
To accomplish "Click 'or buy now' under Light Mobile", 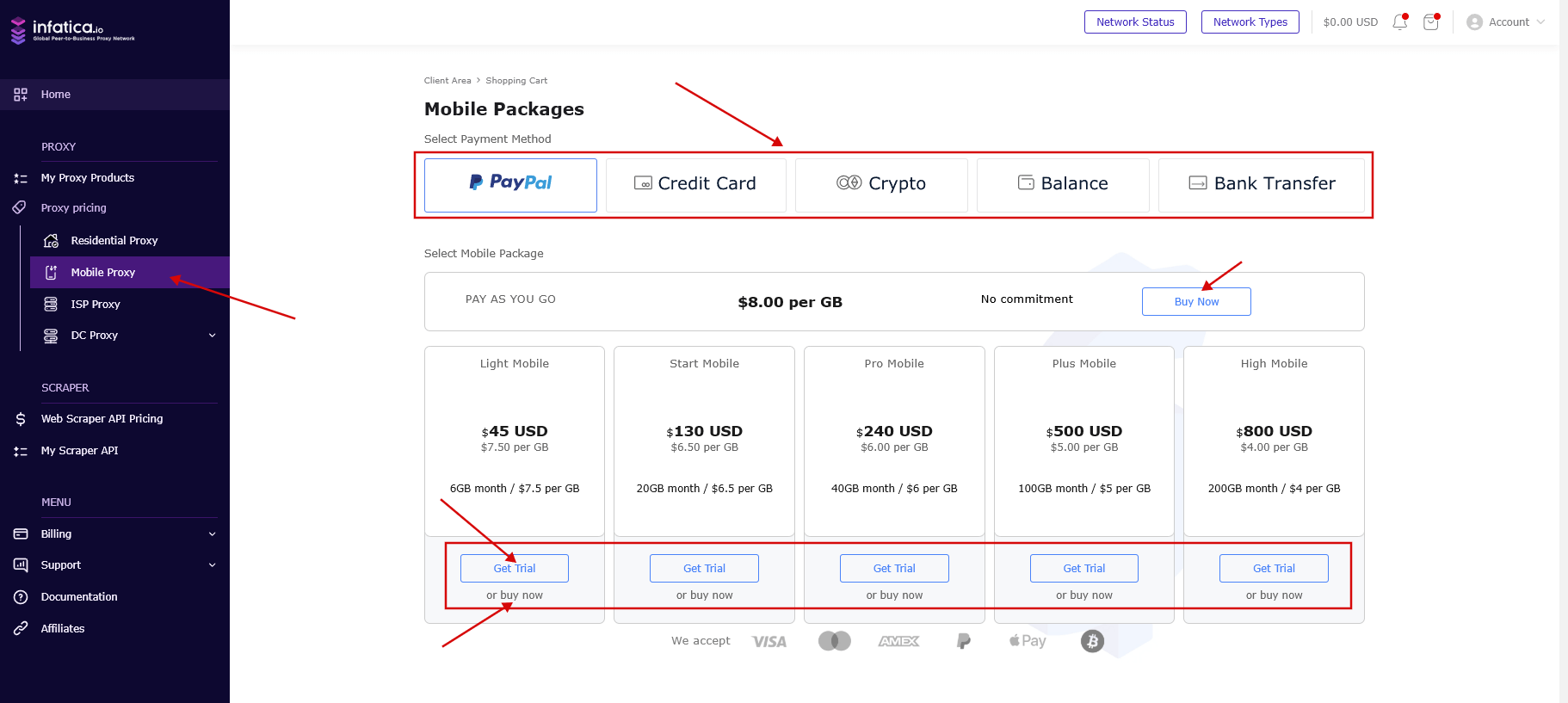I will coord(515,595).
